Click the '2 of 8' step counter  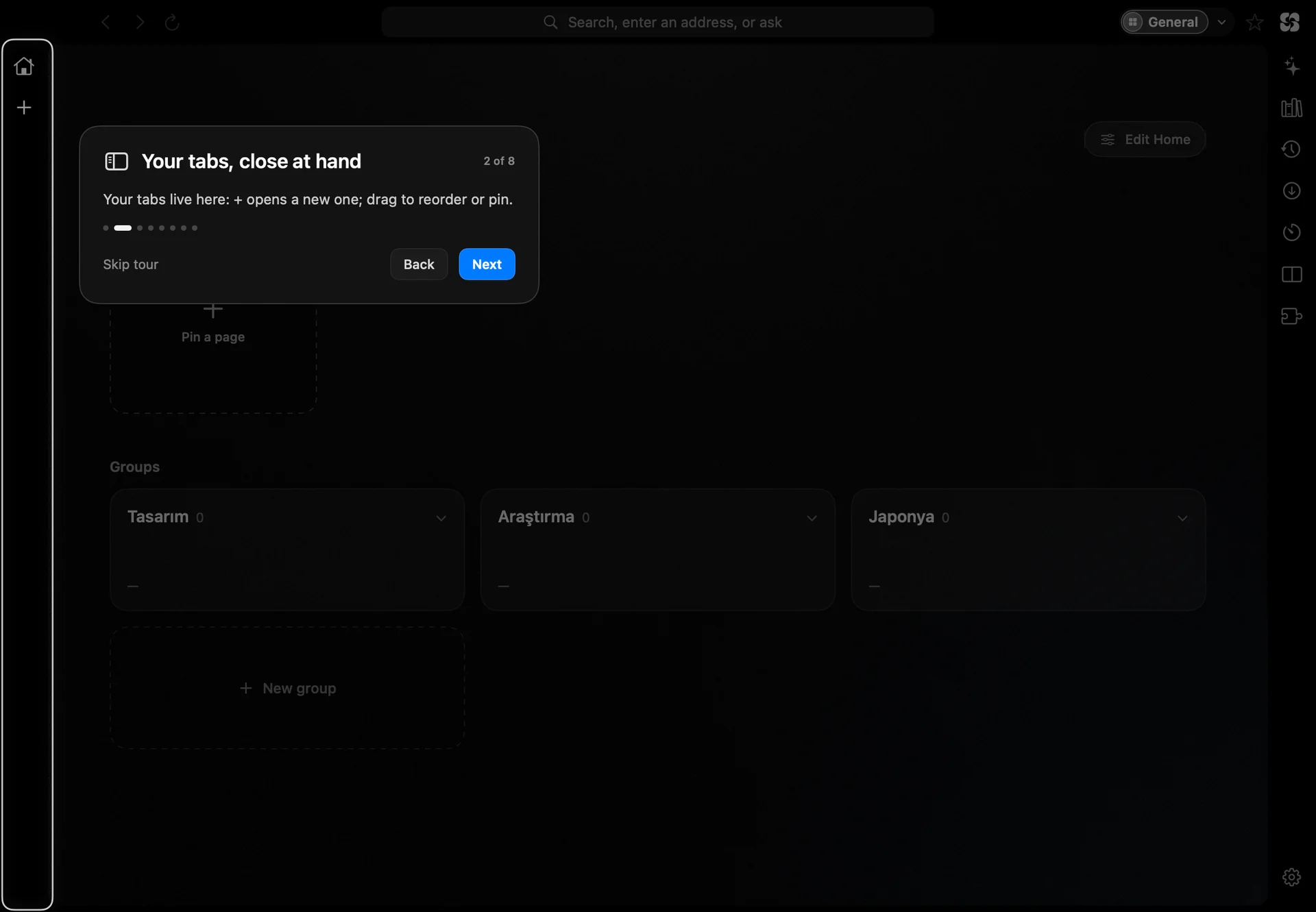[499, 161]
